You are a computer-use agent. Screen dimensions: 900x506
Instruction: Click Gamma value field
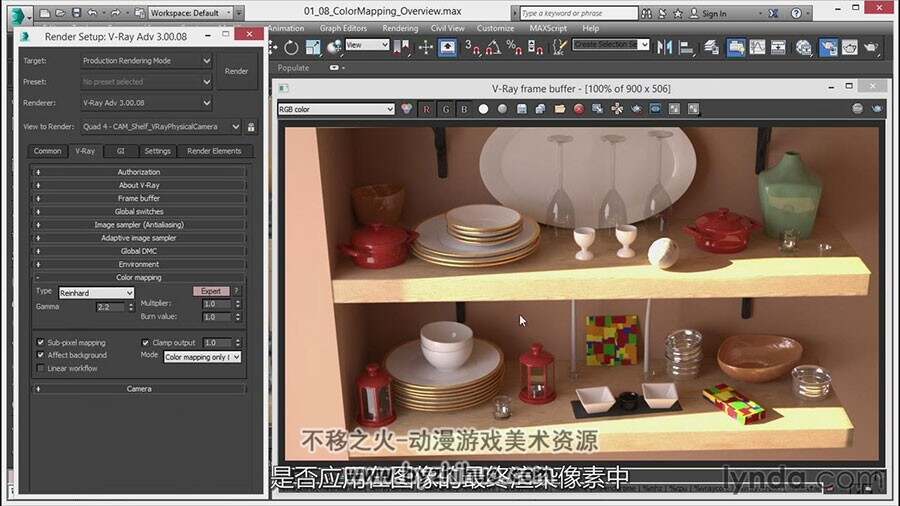coord(110,307)
